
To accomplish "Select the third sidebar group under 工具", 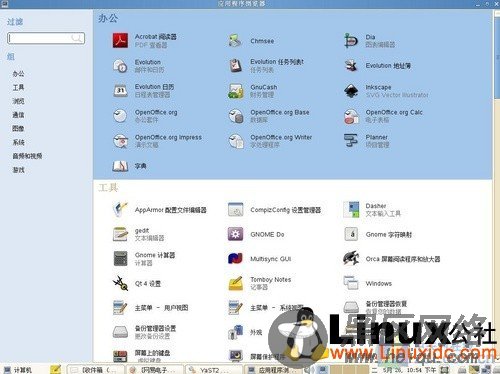I will coord(18,101).
